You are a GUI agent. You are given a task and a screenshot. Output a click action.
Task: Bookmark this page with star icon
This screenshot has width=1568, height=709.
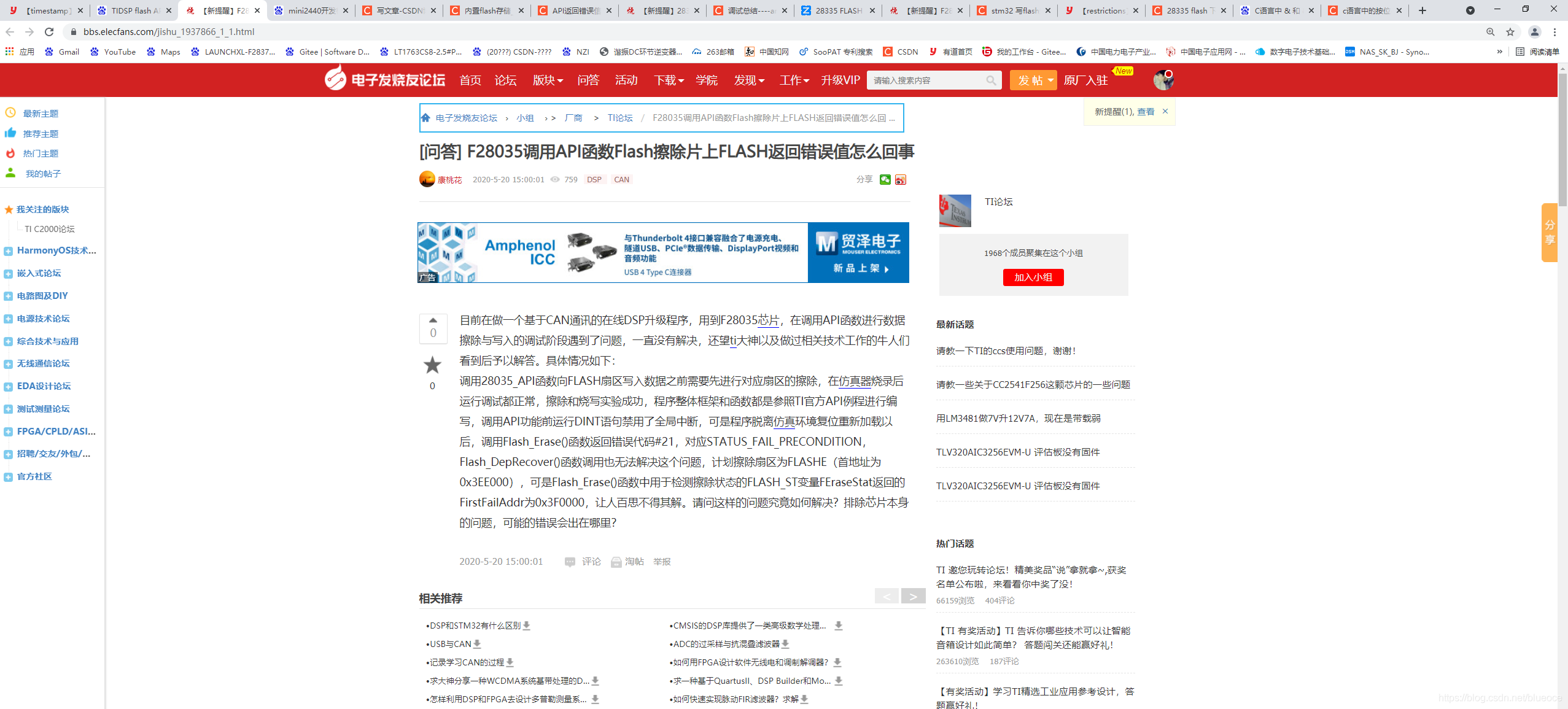coord(1510,32)
